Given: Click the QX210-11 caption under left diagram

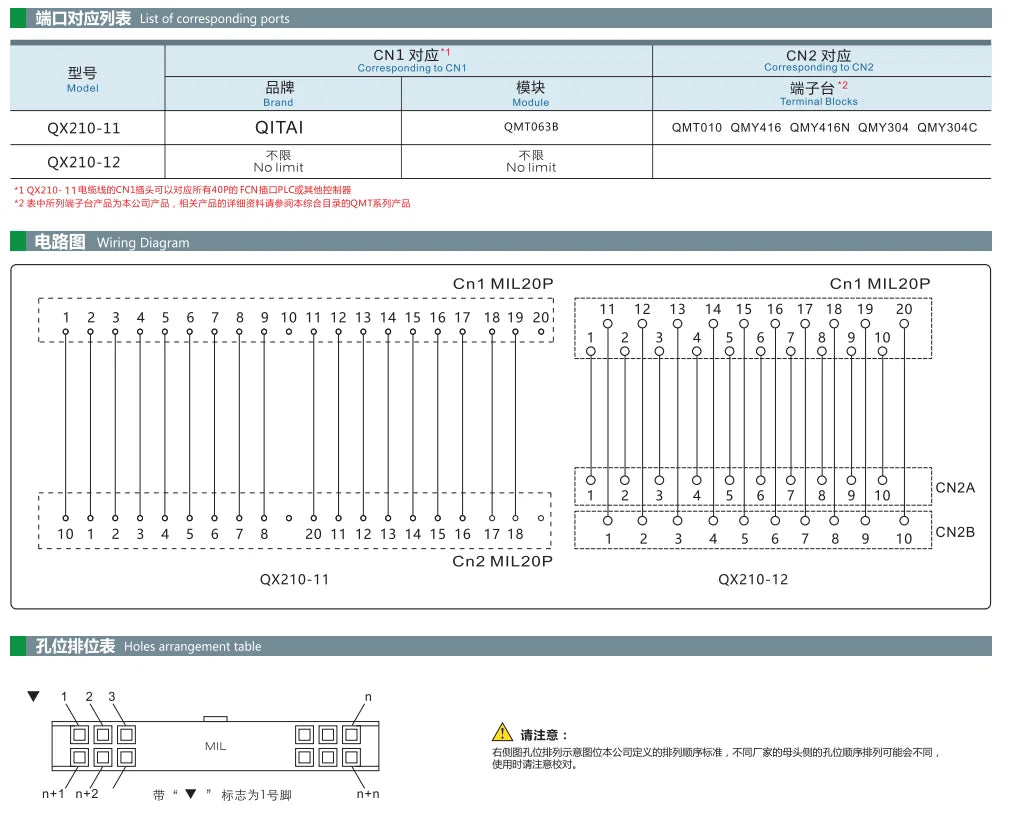Looking at the screenshot, I should coord(294,579).
